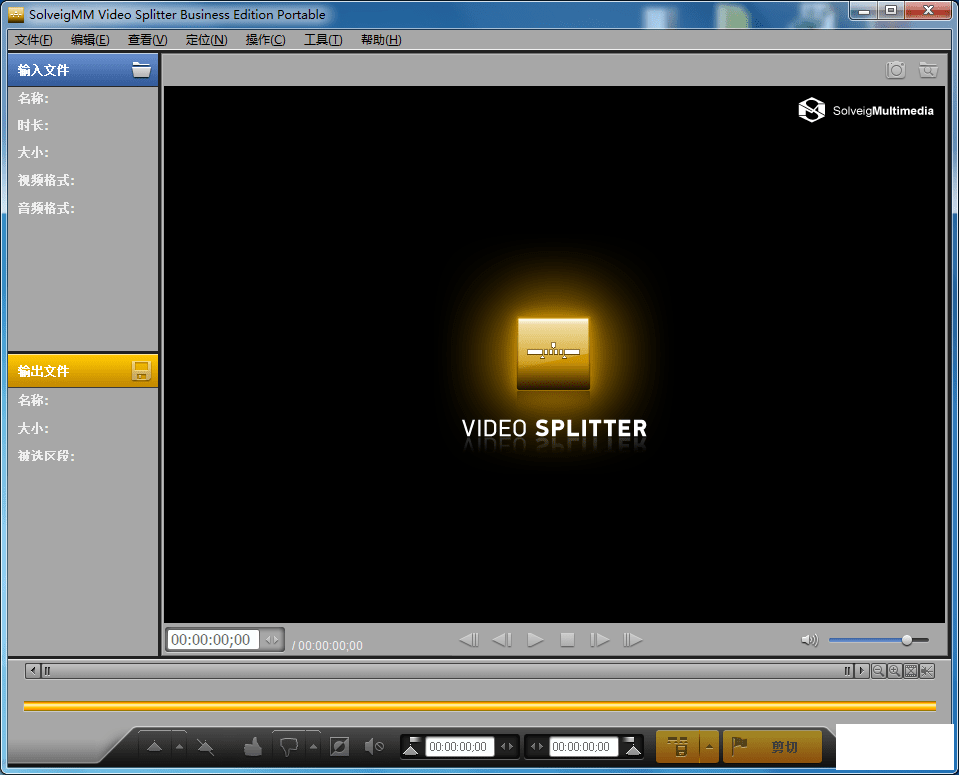Click the current time stepper arrows
Screen dimensions: 959x775
pyautogui.click(x=272, y=640)
